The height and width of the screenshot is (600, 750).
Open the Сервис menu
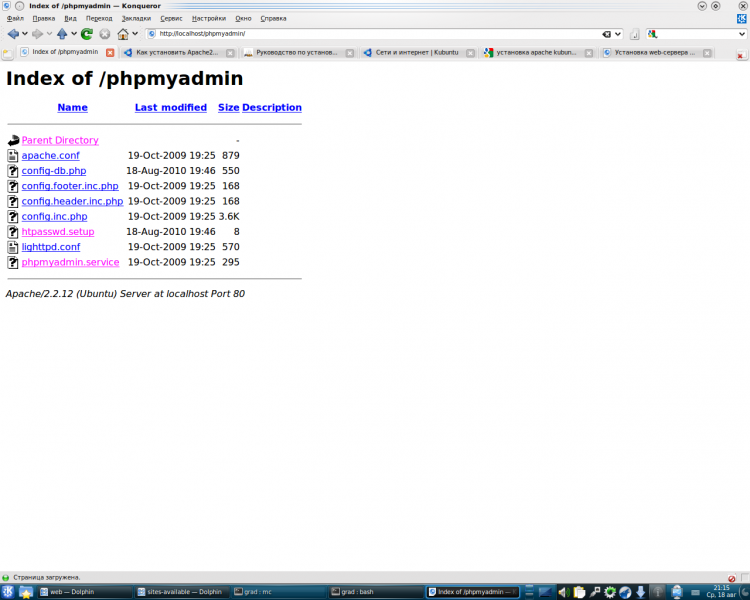[x=171, y=19]
